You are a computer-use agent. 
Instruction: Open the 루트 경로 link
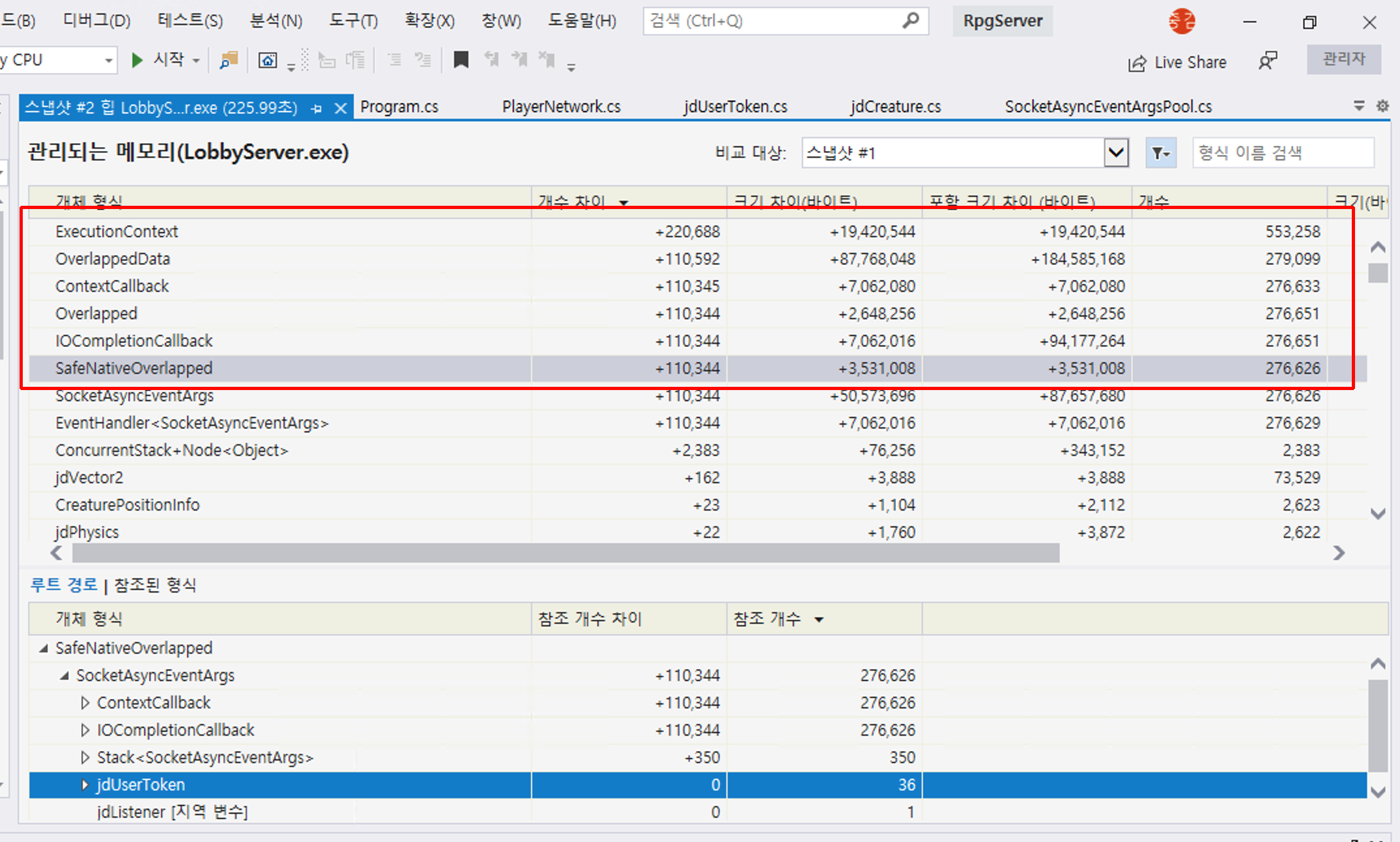click(x=64, y=585)
